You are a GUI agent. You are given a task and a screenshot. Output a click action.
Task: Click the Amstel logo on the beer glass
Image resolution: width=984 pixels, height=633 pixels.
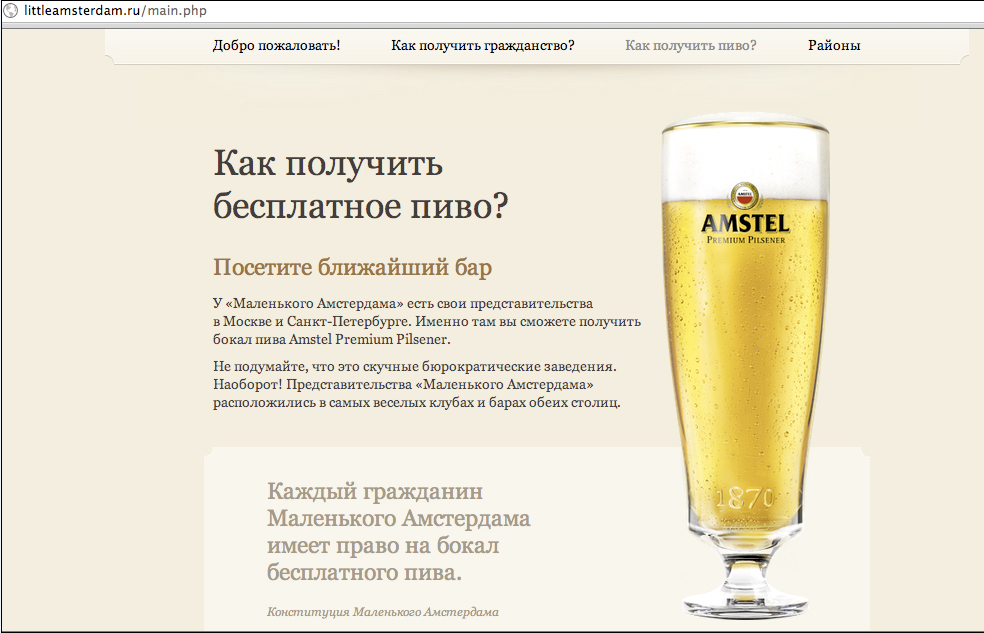point(745,214)
